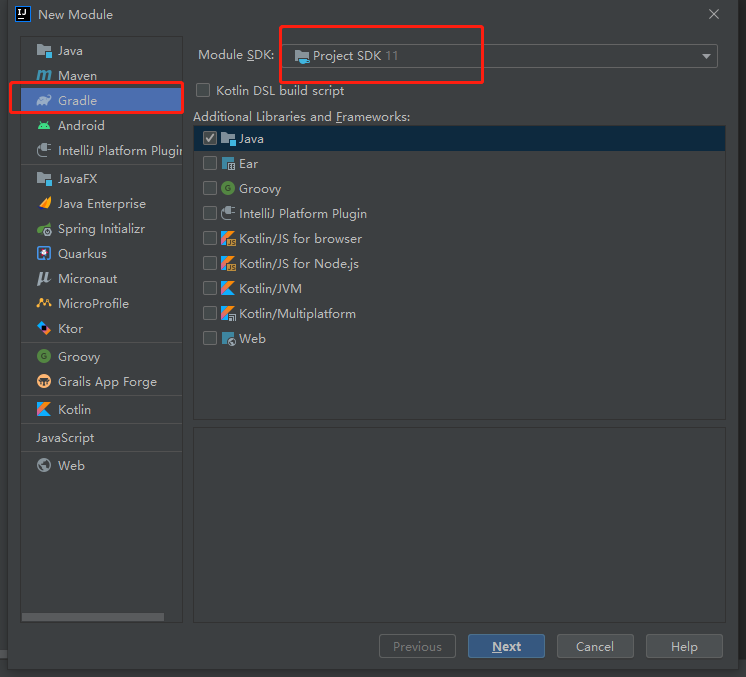
Task: Click the Java Enterprise flame icon
Action: pos(44,204)
